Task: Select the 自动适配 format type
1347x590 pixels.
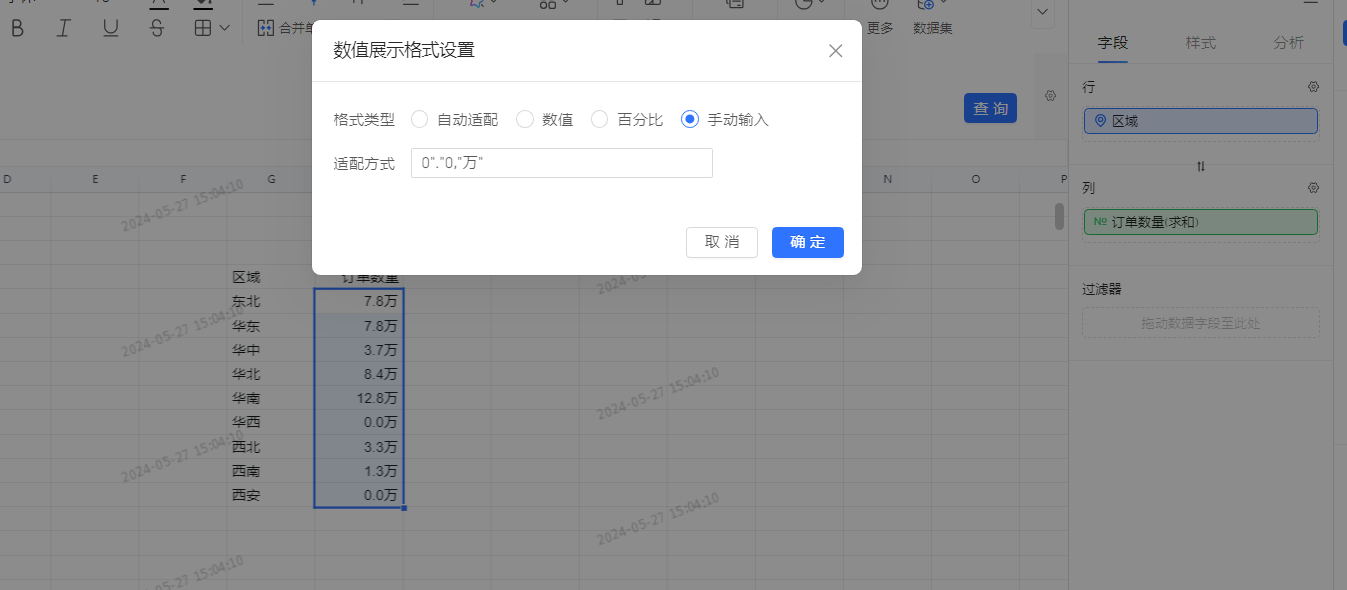Action: [x=420, y=120]
